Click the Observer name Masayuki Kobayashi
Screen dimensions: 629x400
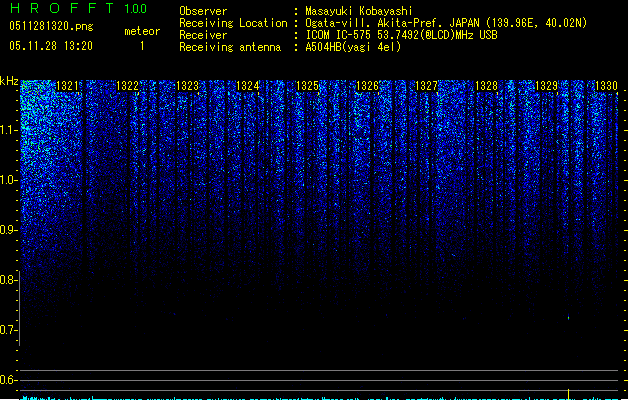coord(359,11)
